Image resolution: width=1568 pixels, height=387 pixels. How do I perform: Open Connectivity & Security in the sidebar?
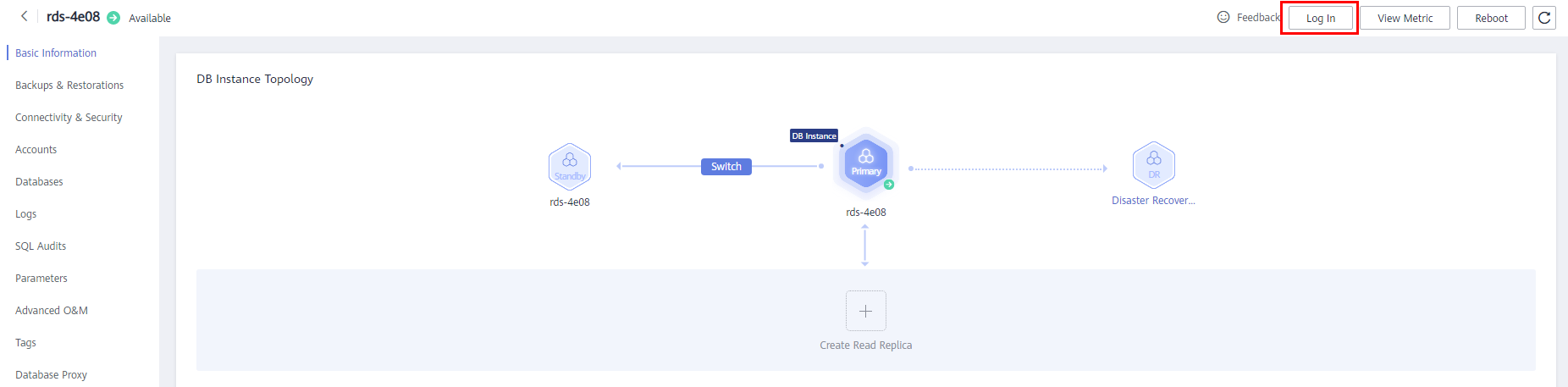pos(69,118)
